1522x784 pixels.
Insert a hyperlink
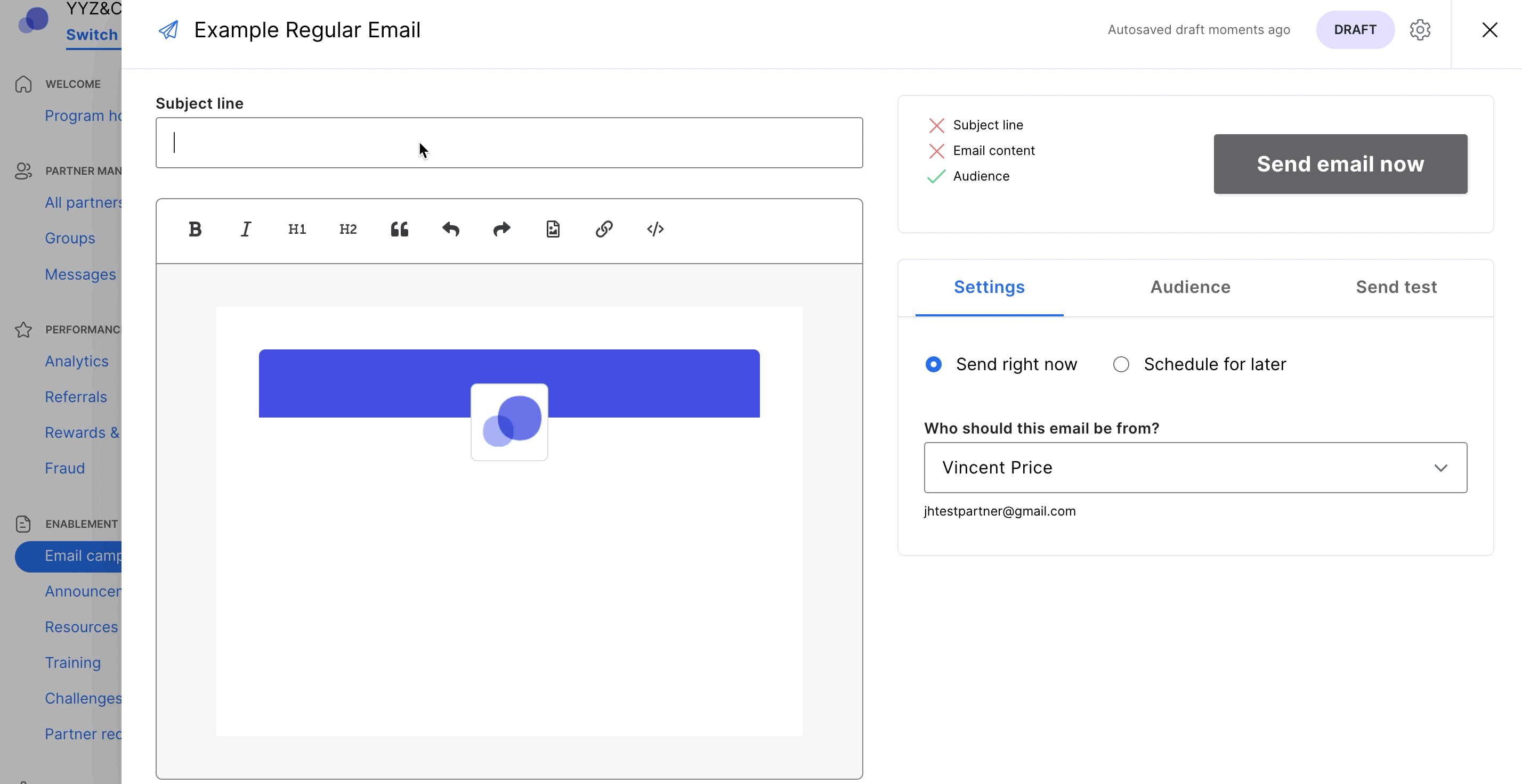[604, 229]
